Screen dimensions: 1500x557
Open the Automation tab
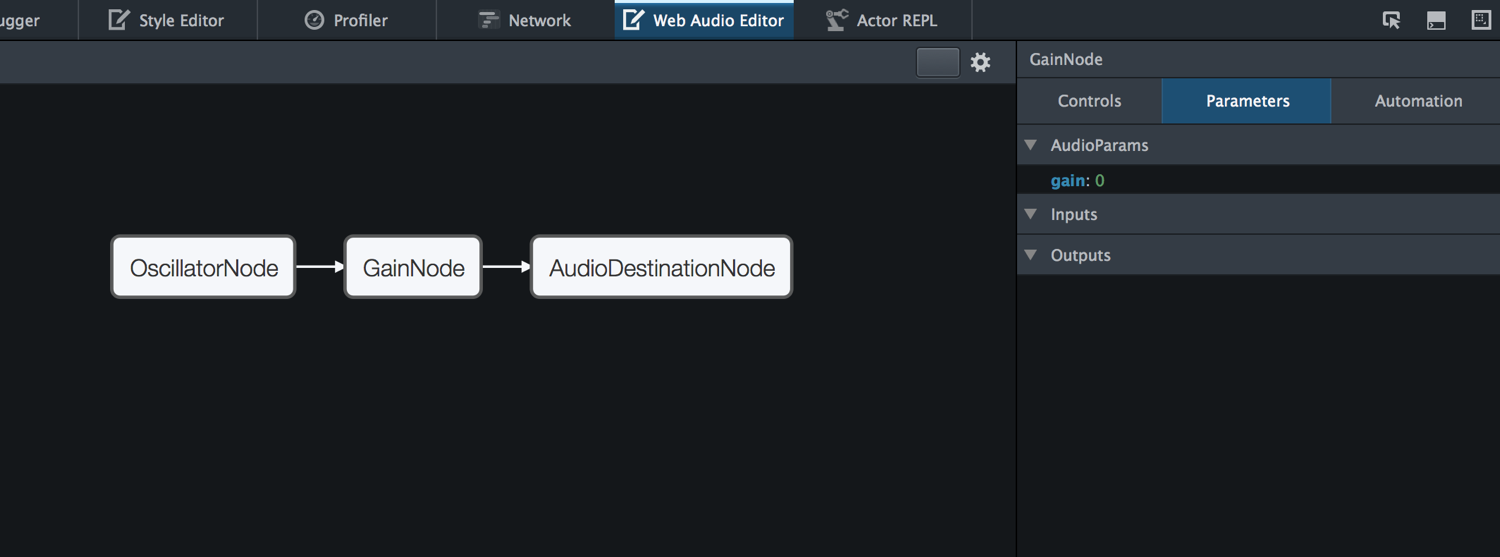1418,101
